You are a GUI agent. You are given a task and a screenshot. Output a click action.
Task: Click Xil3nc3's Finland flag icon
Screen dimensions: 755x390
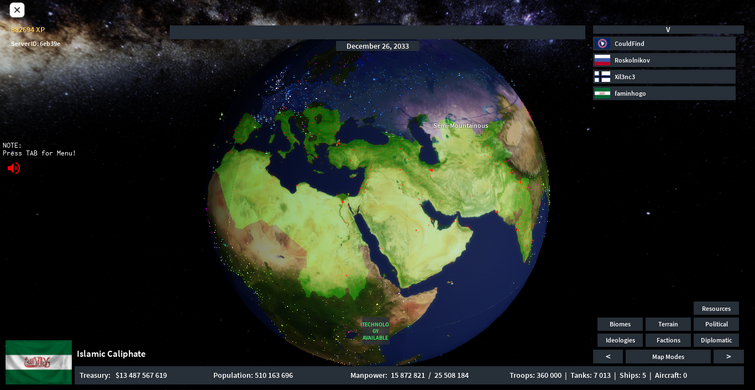coord(602,77)
